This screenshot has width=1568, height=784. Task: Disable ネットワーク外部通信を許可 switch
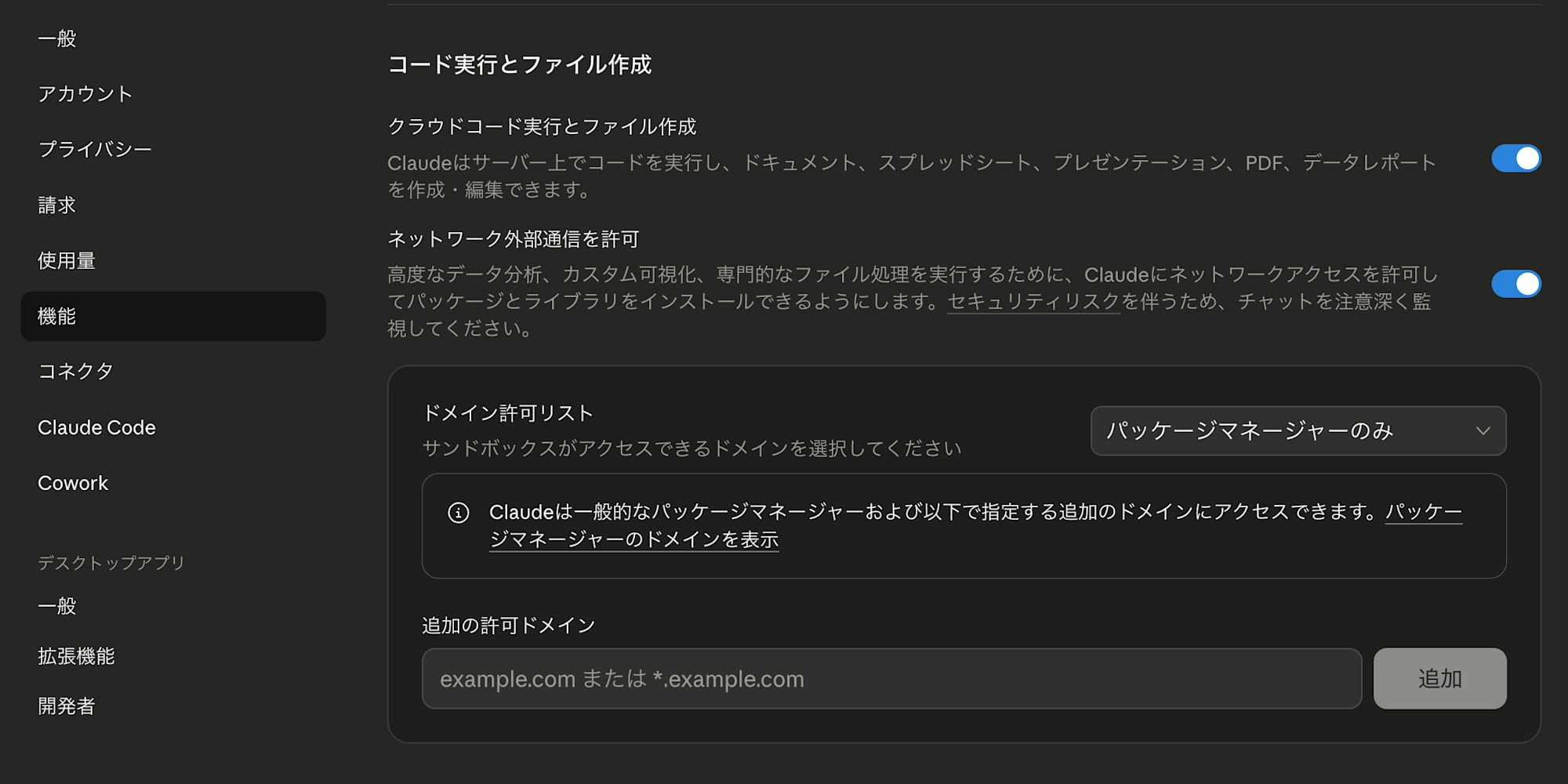[1515, 284]
